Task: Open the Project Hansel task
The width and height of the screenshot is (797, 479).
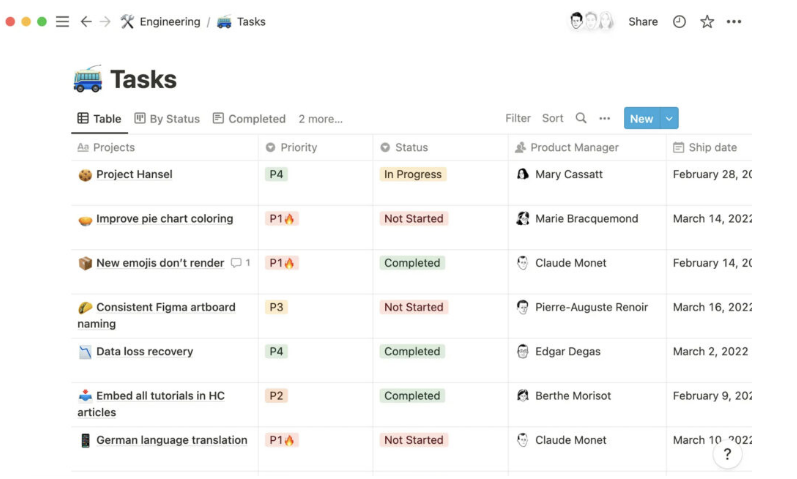Action: click(134, 174)
